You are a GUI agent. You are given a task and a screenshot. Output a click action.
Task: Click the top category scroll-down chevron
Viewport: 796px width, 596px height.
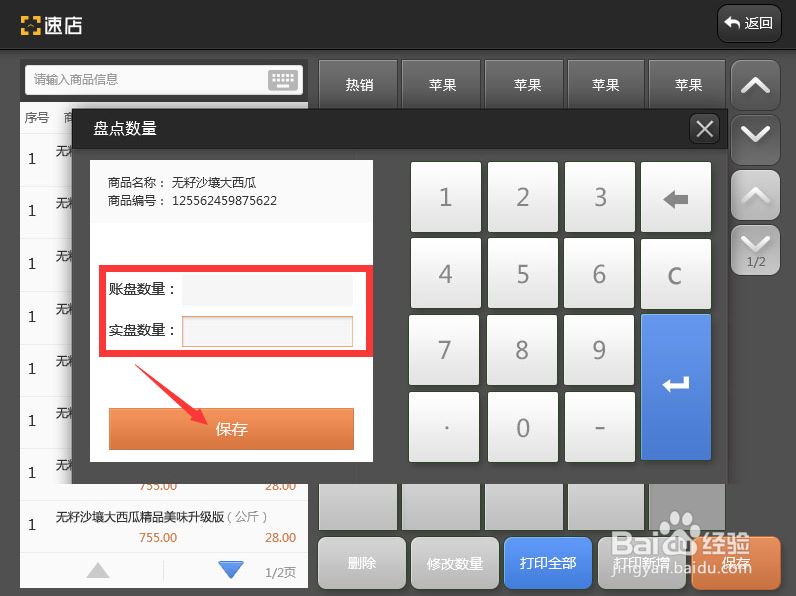click(755, 139)
